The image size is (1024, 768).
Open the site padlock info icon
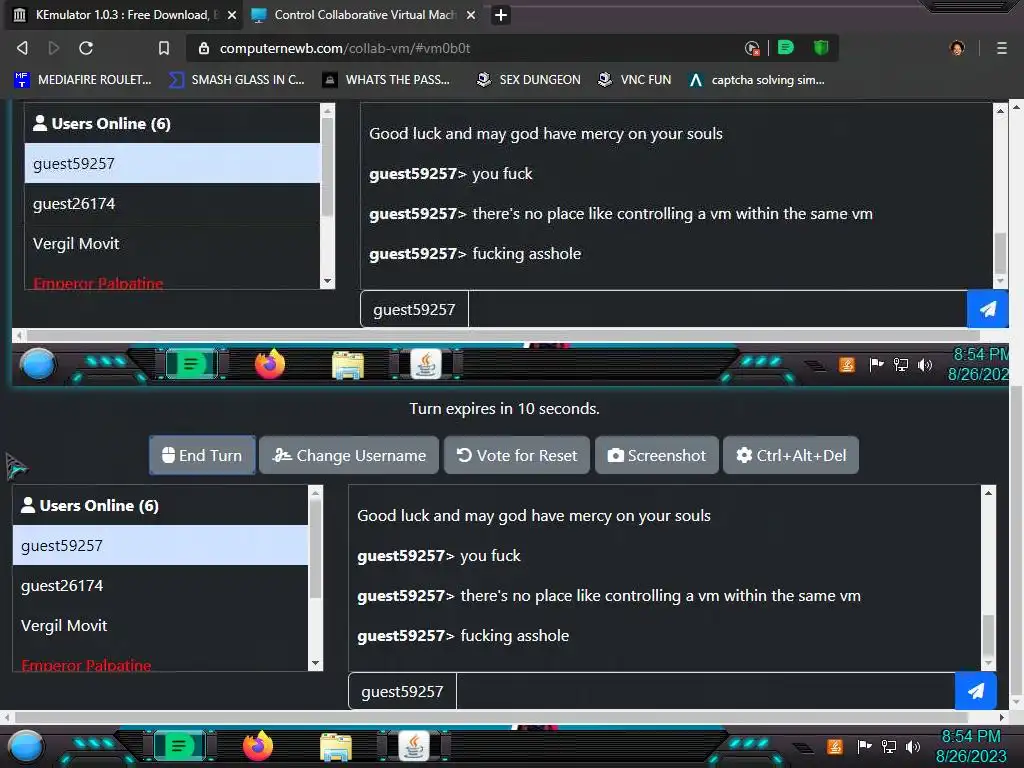pyautogui.click(x=204, y=48)
